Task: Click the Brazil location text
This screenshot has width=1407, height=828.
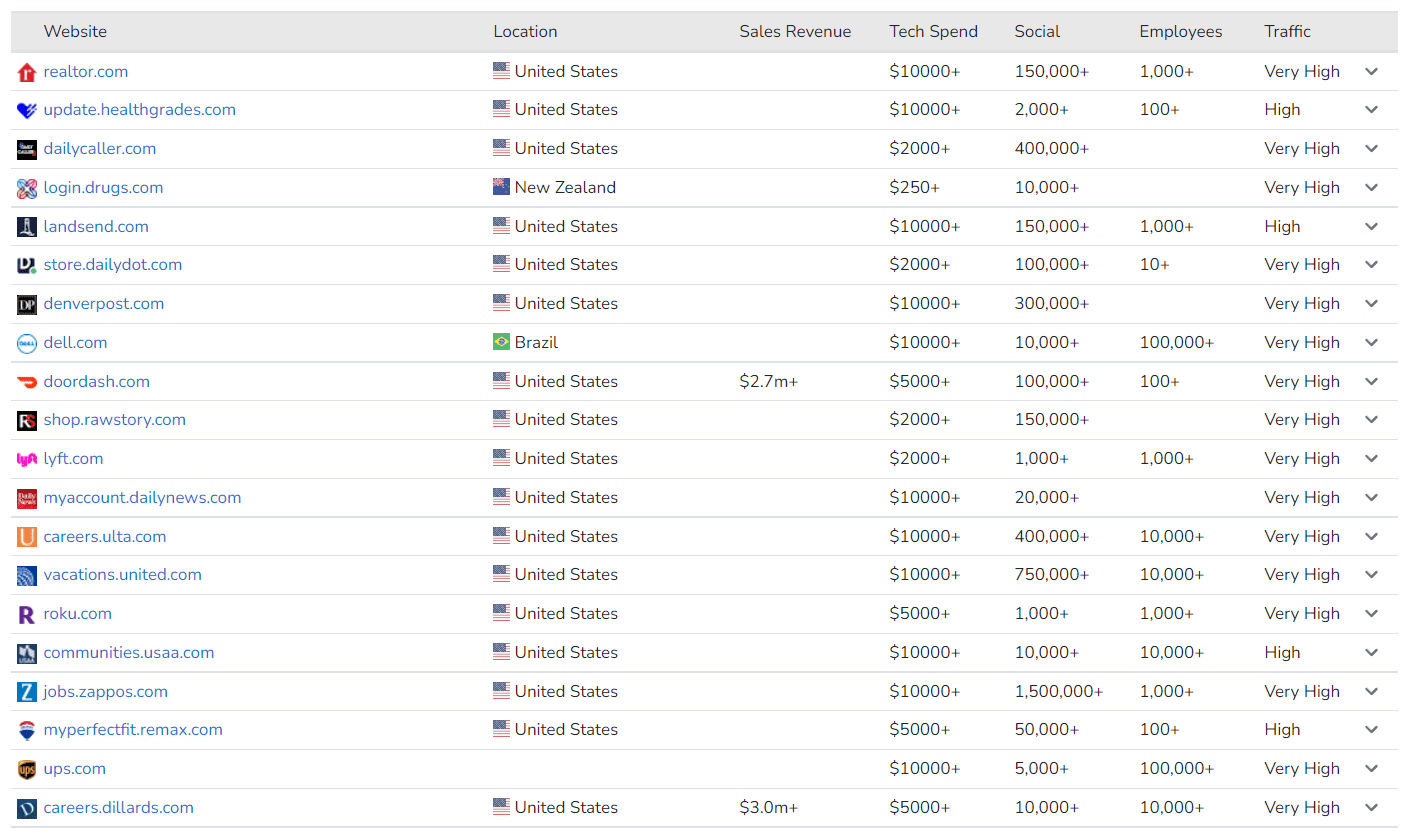Action: point(536,343)
